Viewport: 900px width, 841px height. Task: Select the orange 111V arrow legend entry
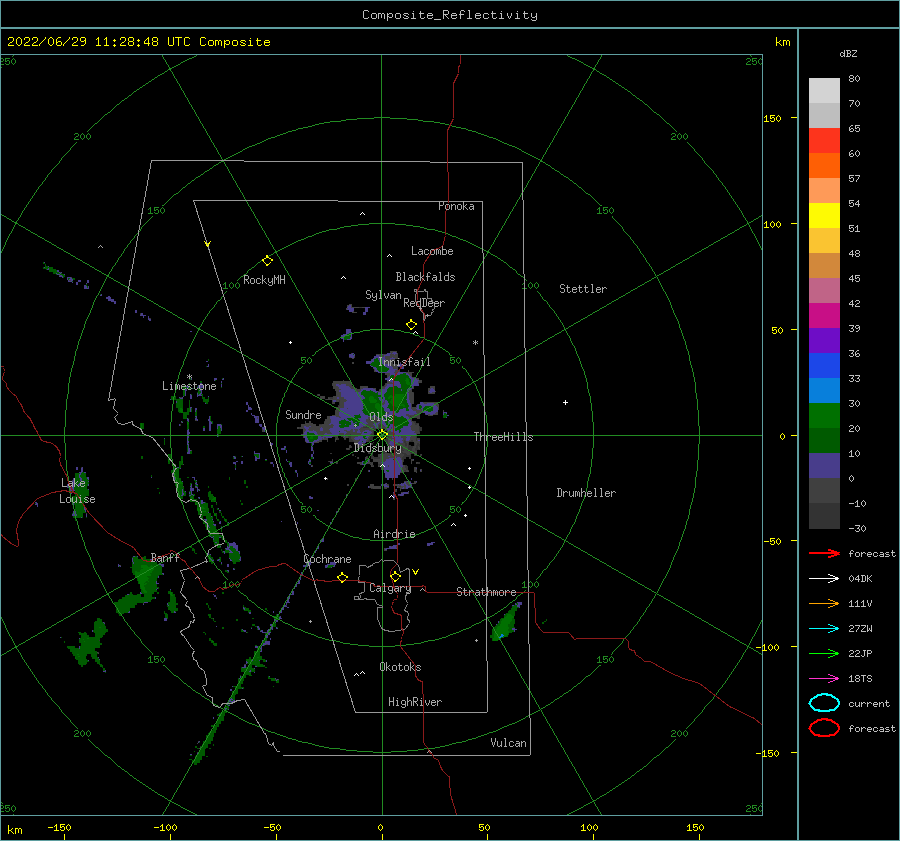(824, 603)
